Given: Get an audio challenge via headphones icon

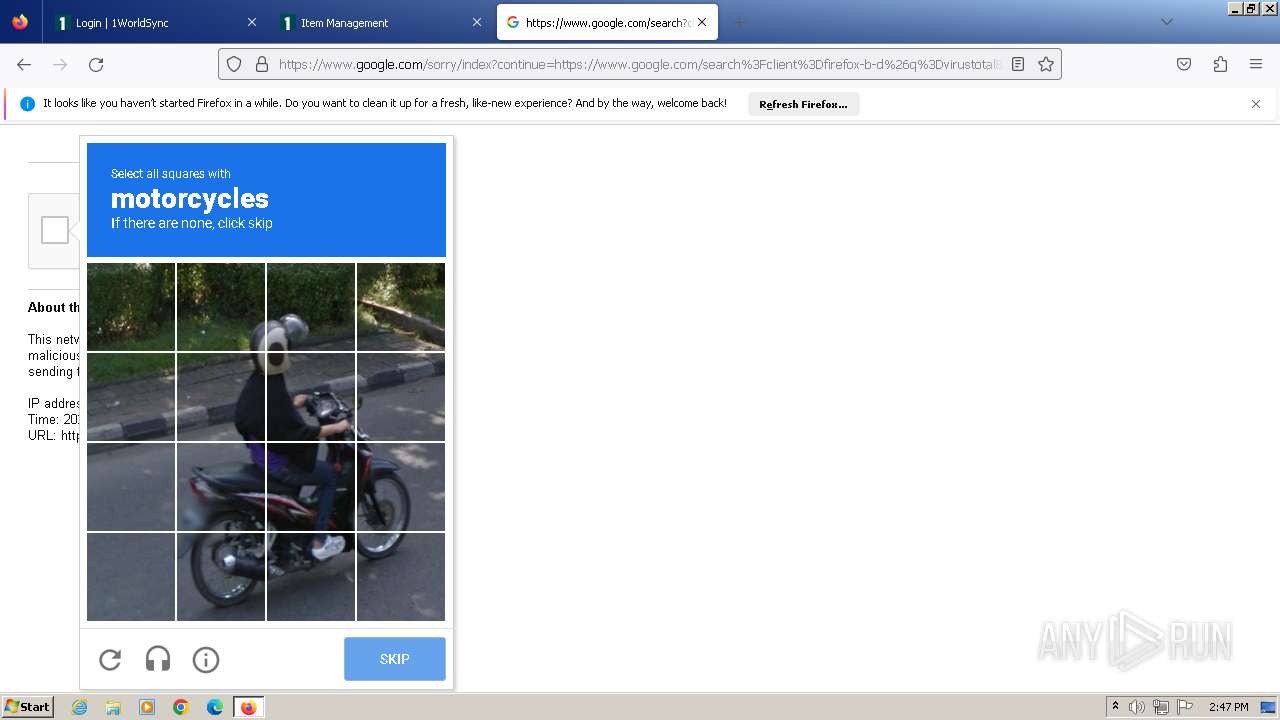Looking at the screenshot, I should (x=158, y=659).
